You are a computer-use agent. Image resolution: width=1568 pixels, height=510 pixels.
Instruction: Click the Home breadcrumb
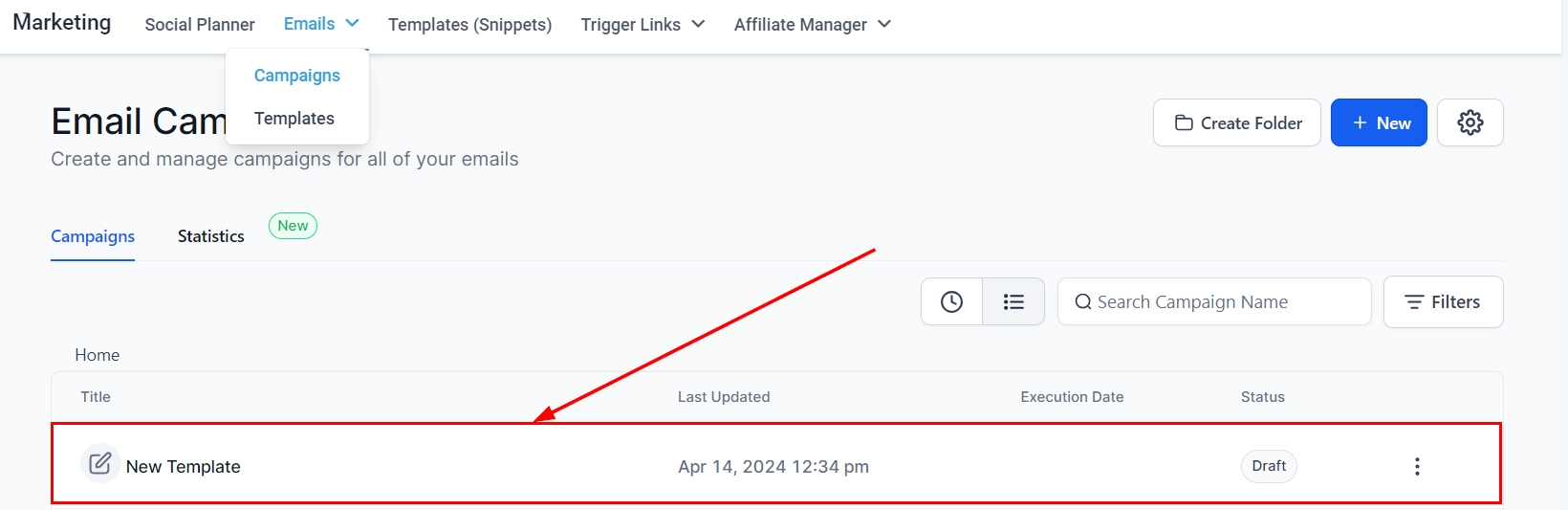pos(97,355)
